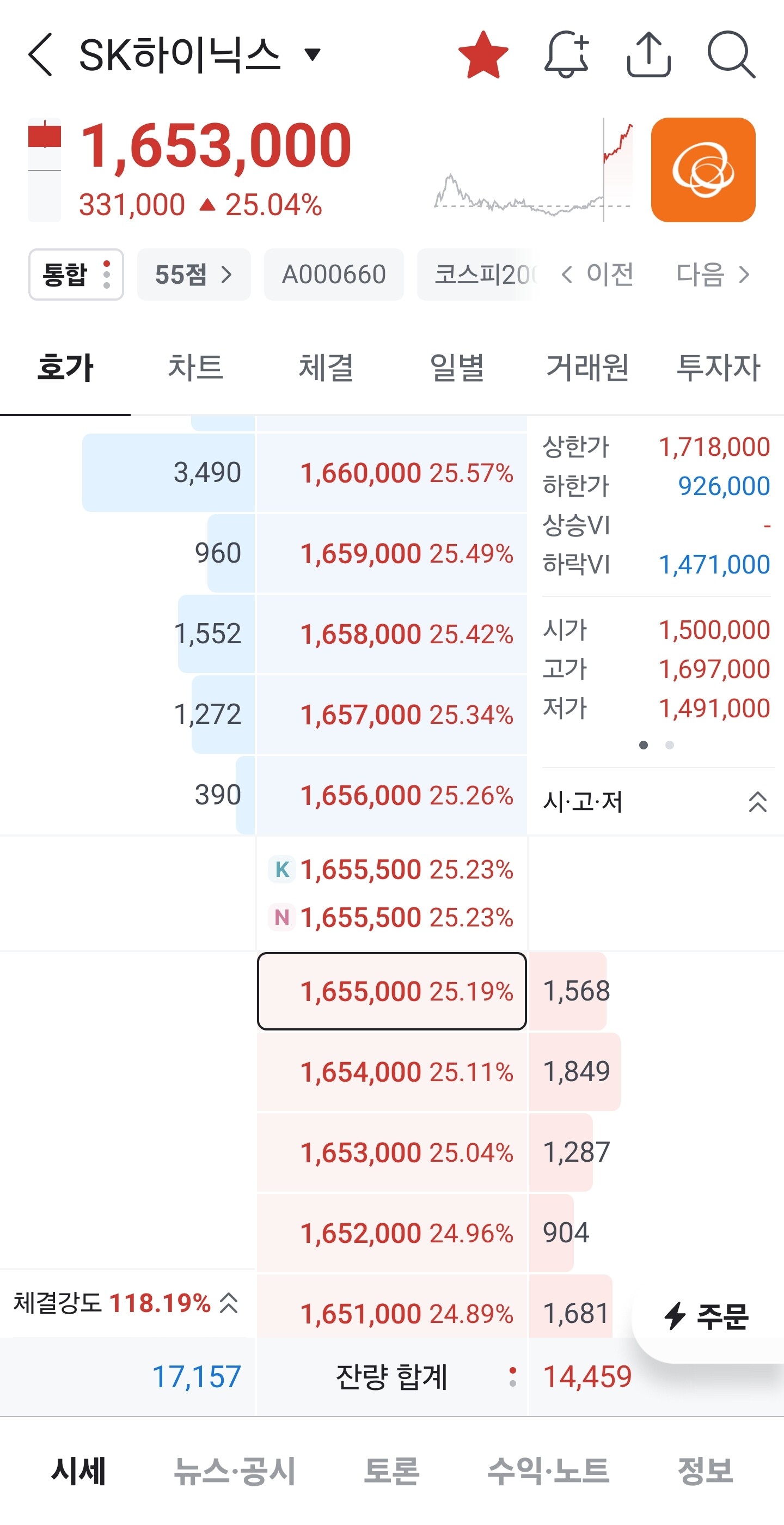
Task: Open the 뉴스·공시 bottom tab
Action: click(234, 1471)
